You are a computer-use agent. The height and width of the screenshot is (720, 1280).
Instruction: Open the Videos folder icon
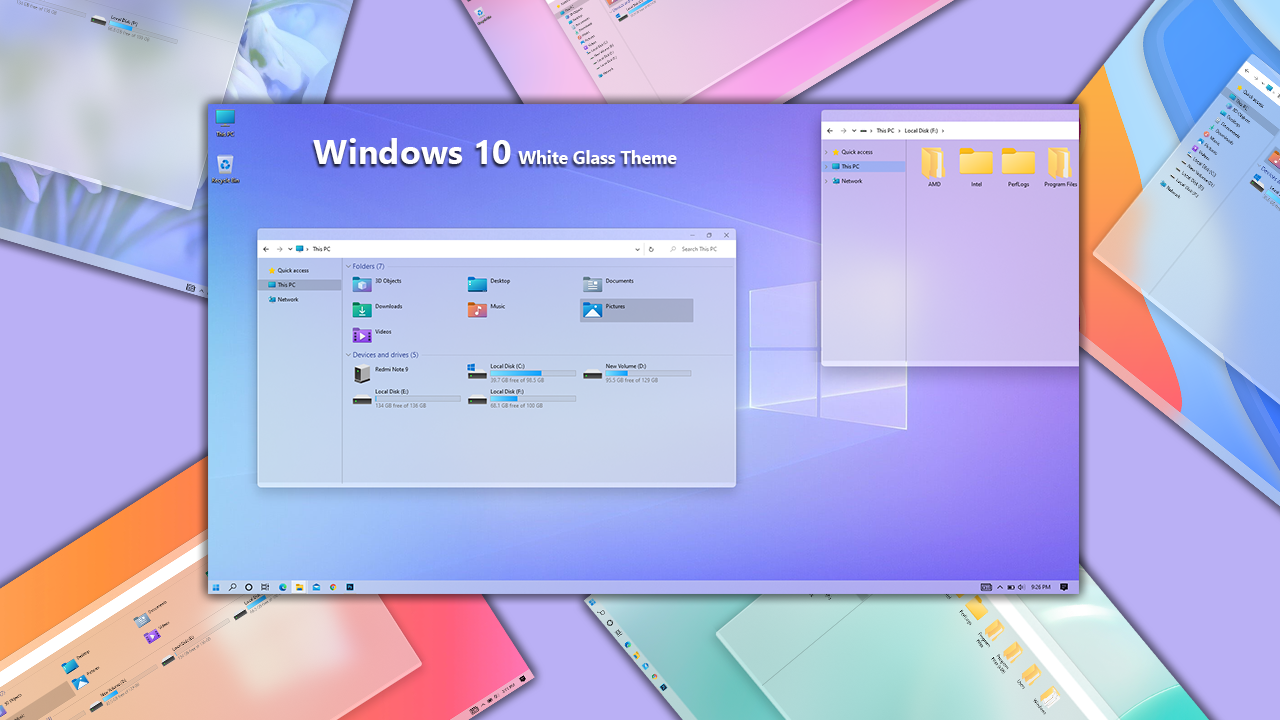pyautogui.click(x=362, y=335)
